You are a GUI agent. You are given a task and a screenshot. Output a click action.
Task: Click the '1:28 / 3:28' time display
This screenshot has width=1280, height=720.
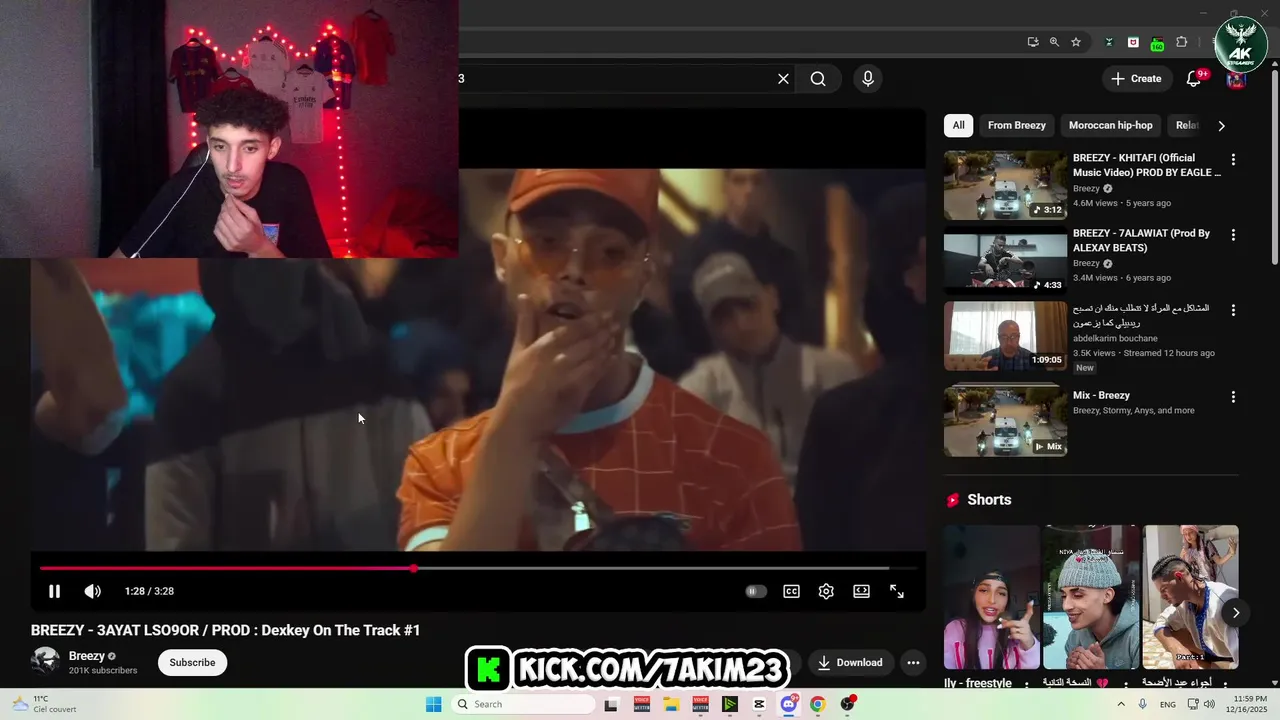click(x=149, y=591)
